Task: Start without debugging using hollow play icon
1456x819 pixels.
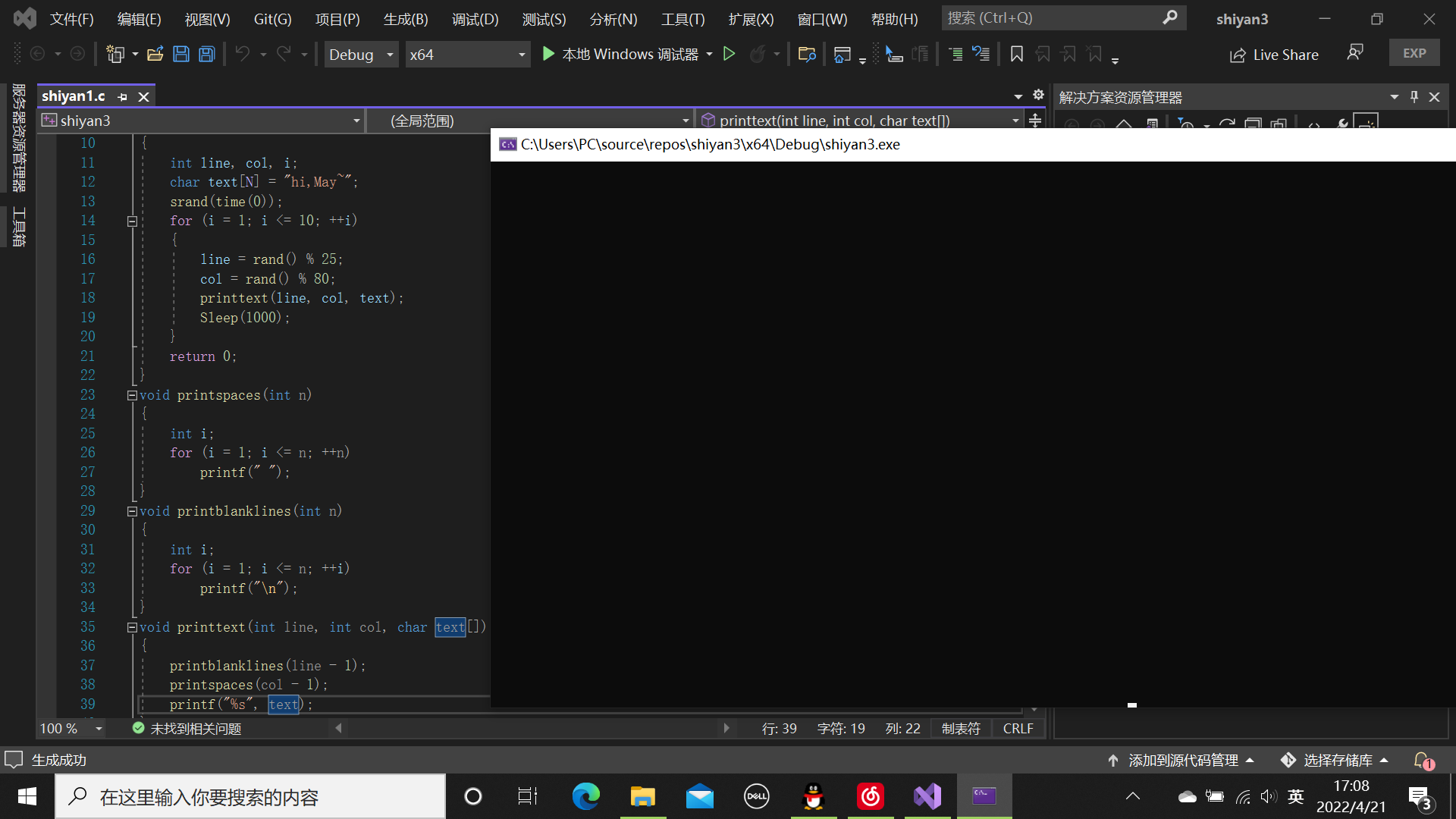Action: (x=729, y=54)
